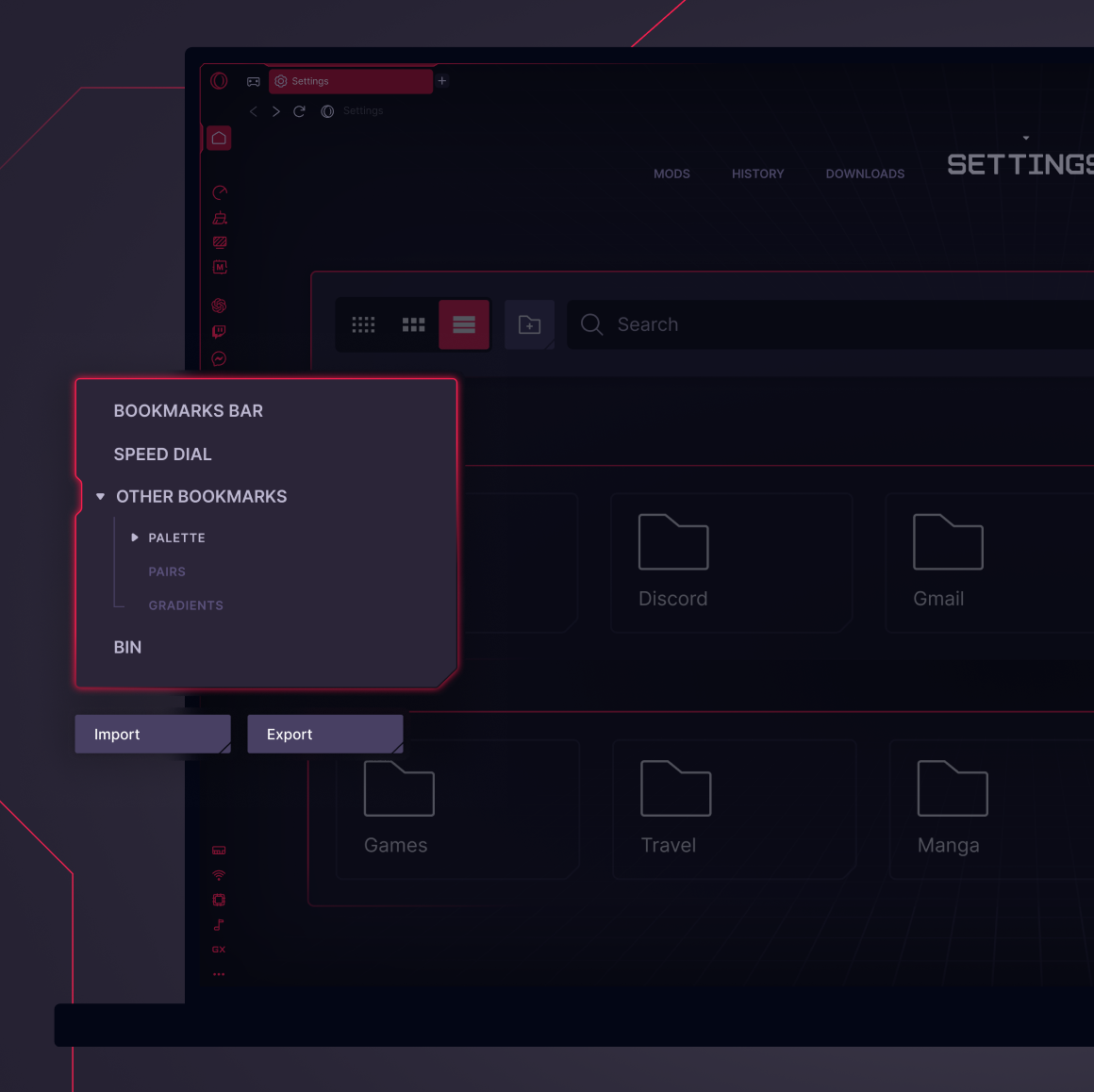Viewport: 1094px width, 1092px height.
Task: Open the ChatGPT sidebar icon
Action: (x=219, y=306)
